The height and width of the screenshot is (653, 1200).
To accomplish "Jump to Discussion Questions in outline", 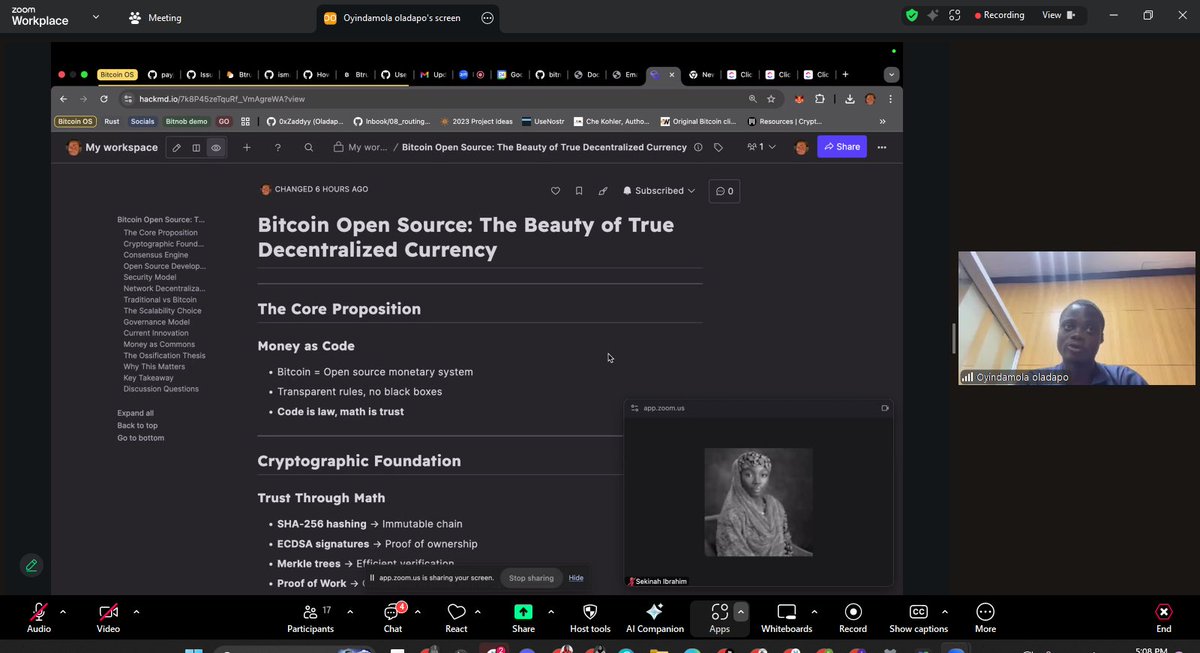I will (x=161, y=389).
